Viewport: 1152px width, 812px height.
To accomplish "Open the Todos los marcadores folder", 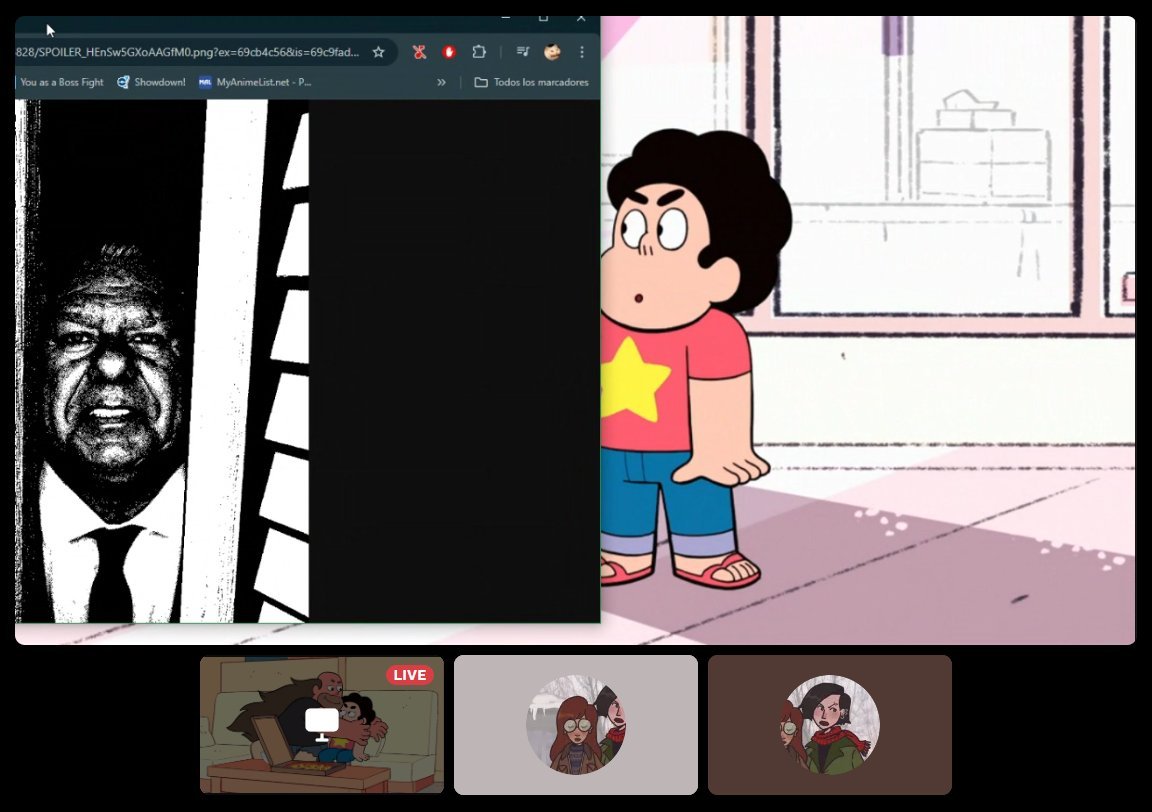I will 531,82.
